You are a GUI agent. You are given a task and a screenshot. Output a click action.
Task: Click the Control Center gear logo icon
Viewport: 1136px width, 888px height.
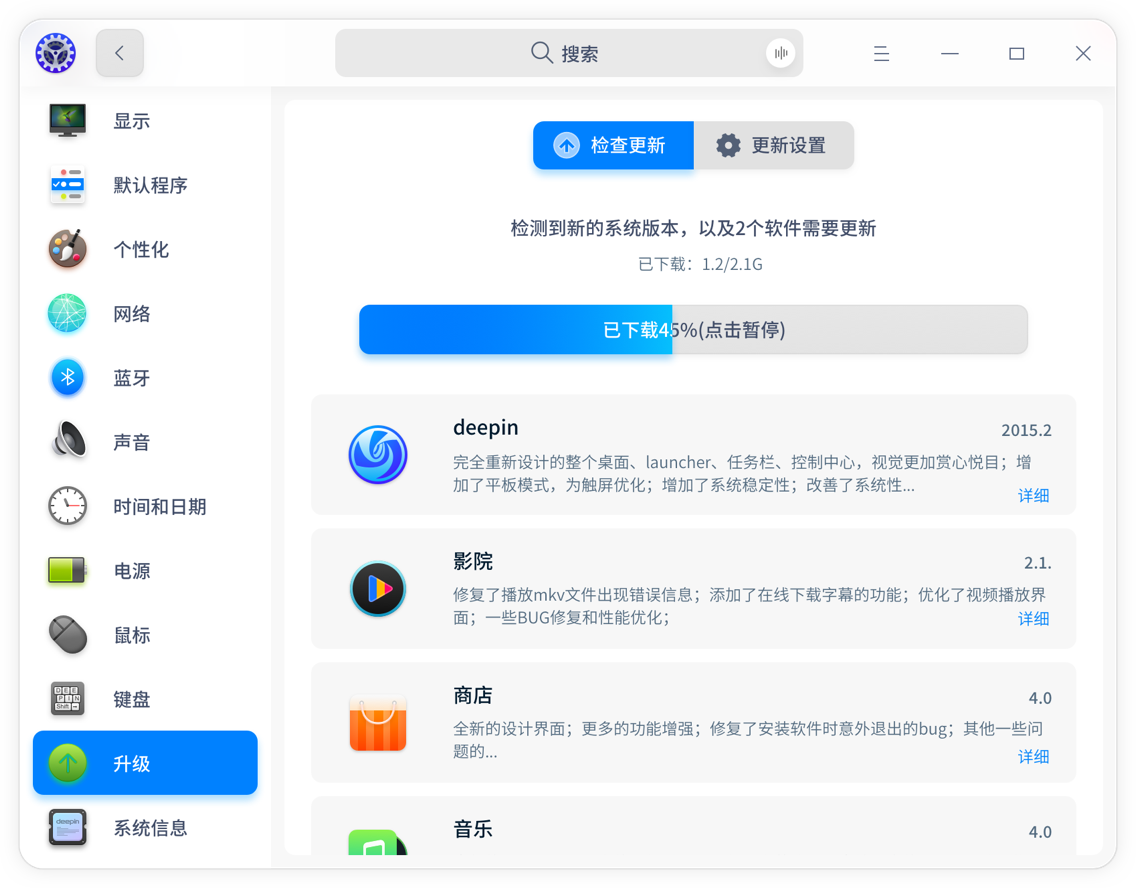click(x=56, y=53)
